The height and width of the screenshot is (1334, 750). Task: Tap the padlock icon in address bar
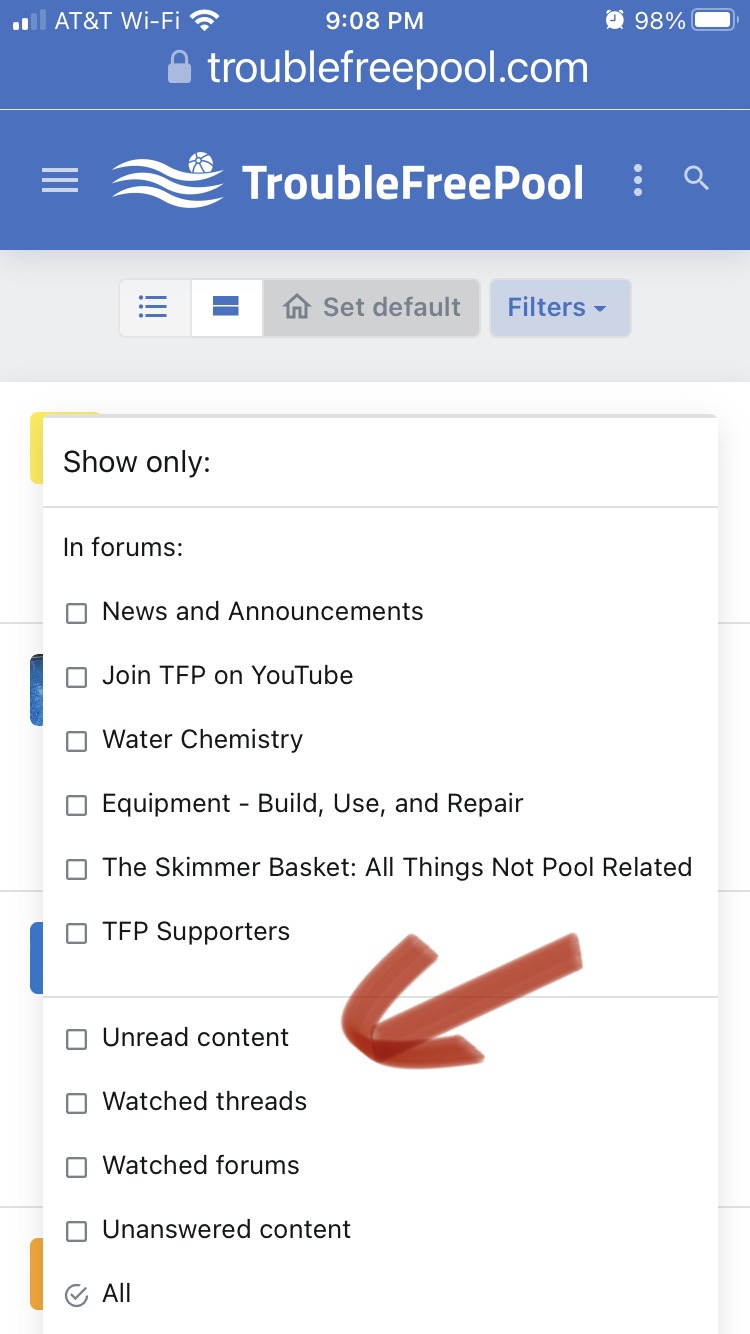coord(179,68)
